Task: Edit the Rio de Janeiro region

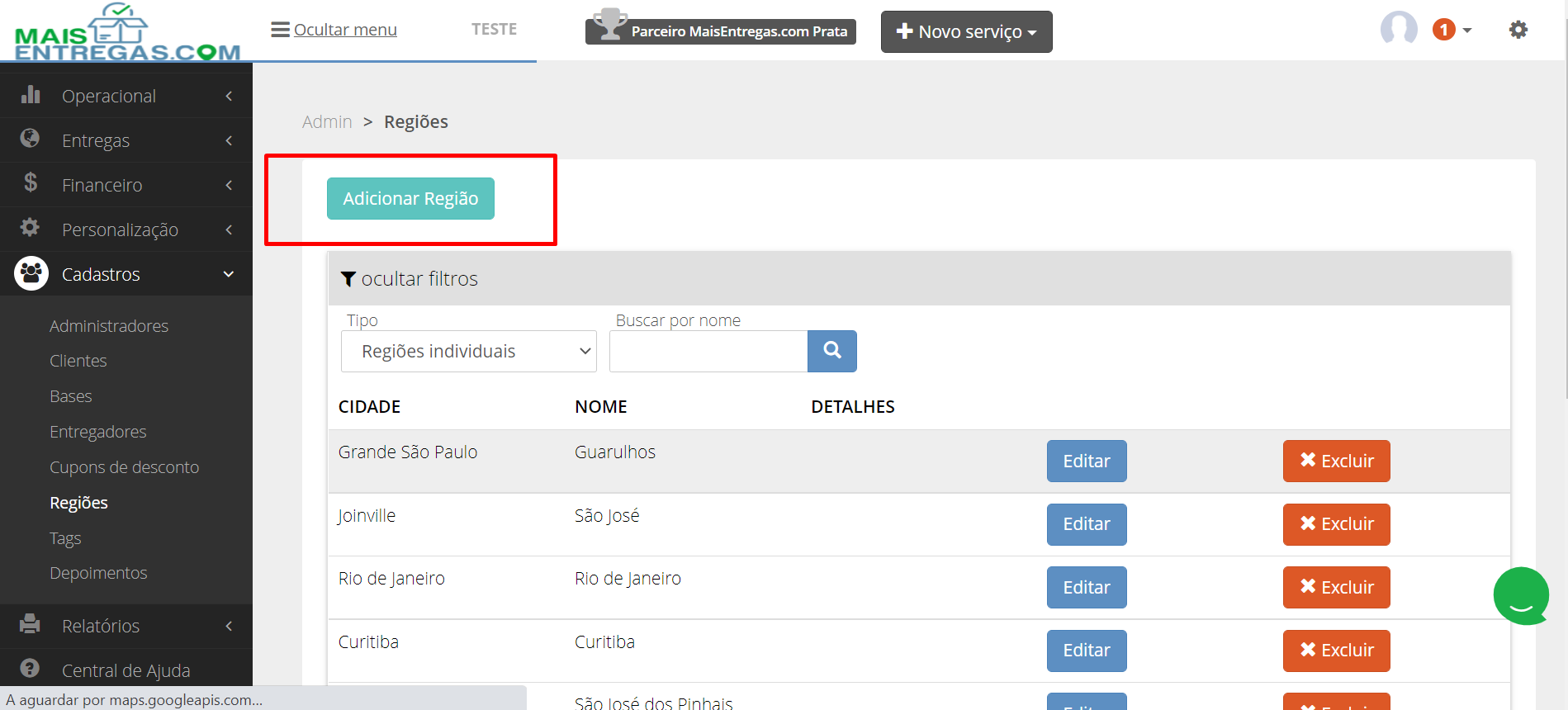Action: [1087, 587]
